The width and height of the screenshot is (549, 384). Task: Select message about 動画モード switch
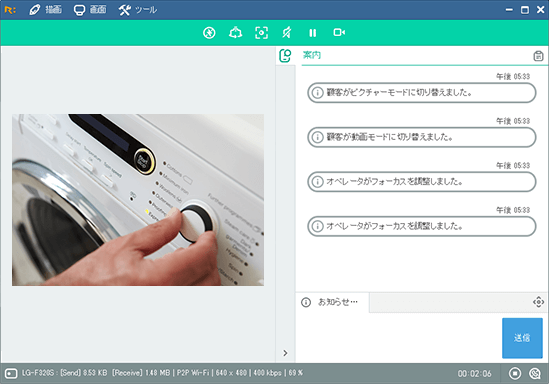422,137
